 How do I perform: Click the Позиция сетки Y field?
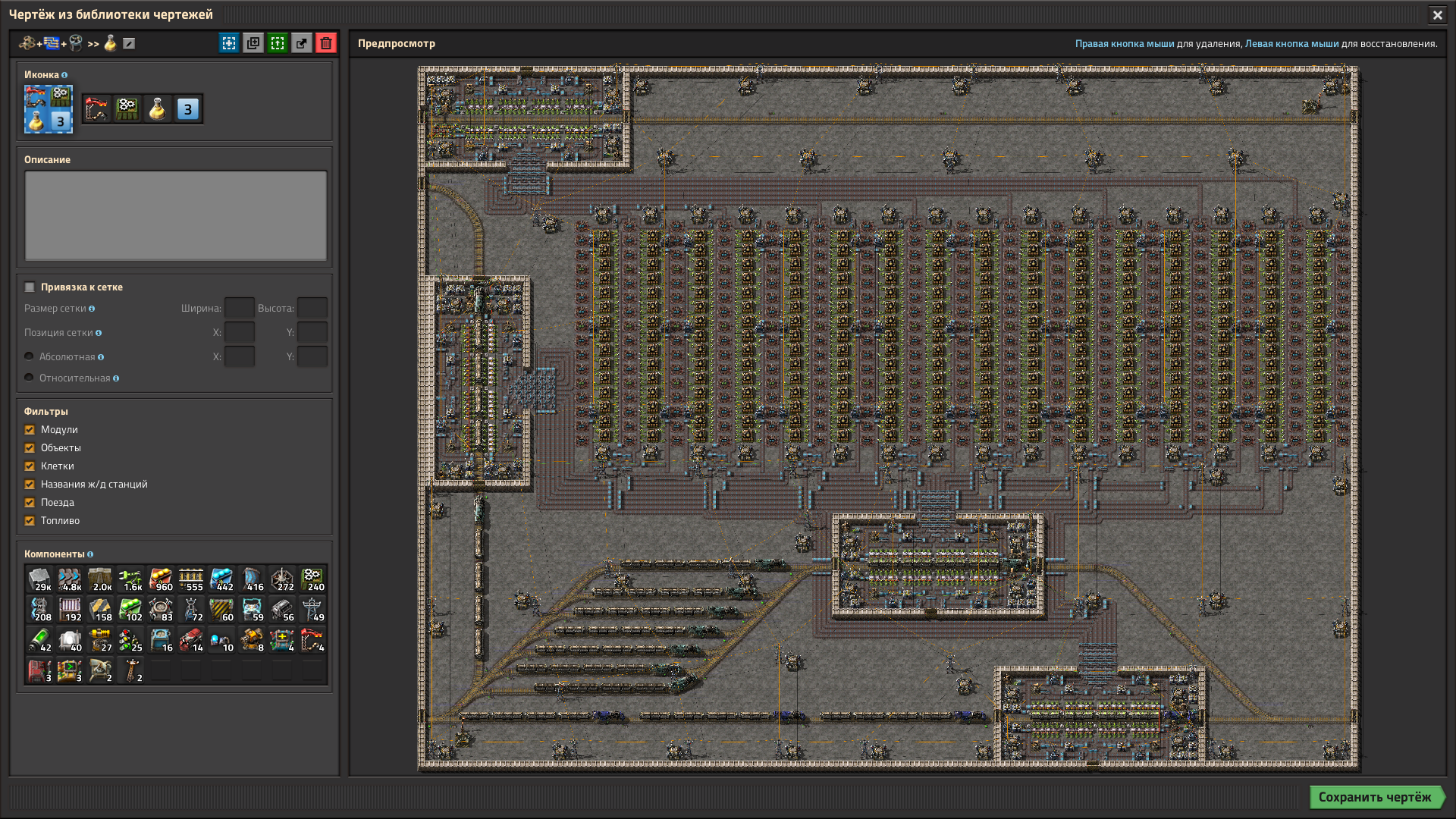pos(312,332)
